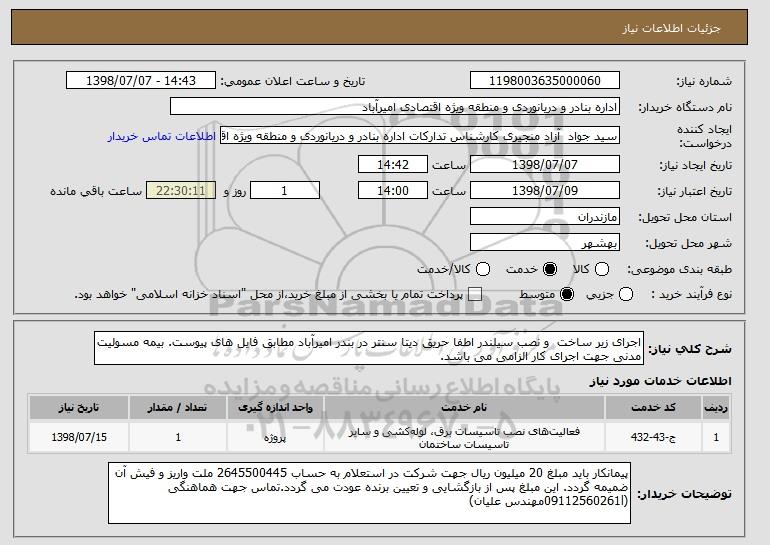This screenshot has height=545, width=770.
Task: Click the شماره نیاز field 1198003635000060
Action: [x=545, y=81]
